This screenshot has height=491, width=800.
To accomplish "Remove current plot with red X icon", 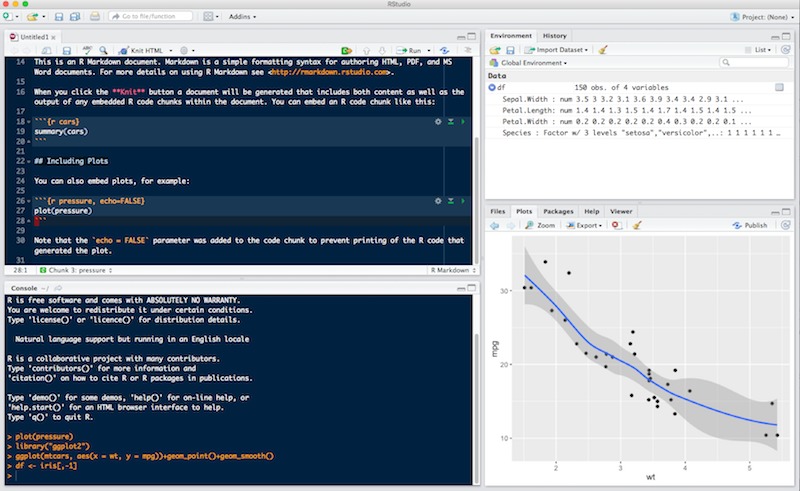I will [x=615, y=226].
